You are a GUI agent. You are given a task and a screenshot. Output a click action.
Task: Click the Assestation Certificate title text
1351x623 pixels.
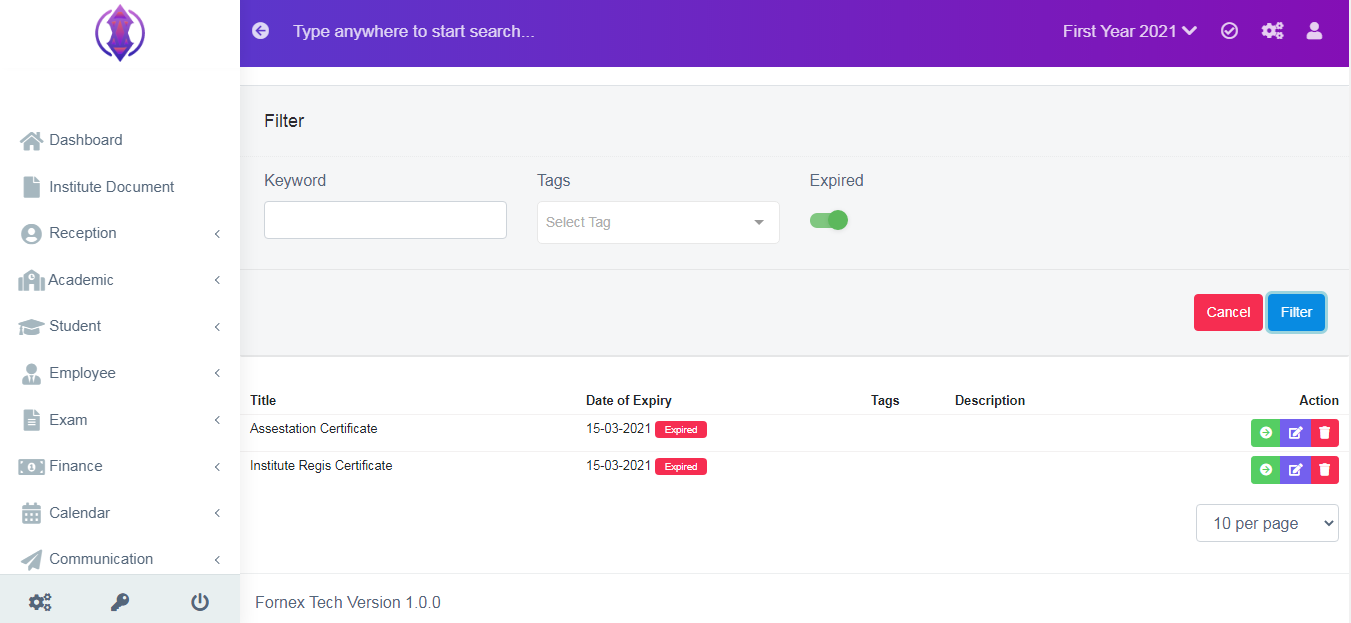click(314, 428)
